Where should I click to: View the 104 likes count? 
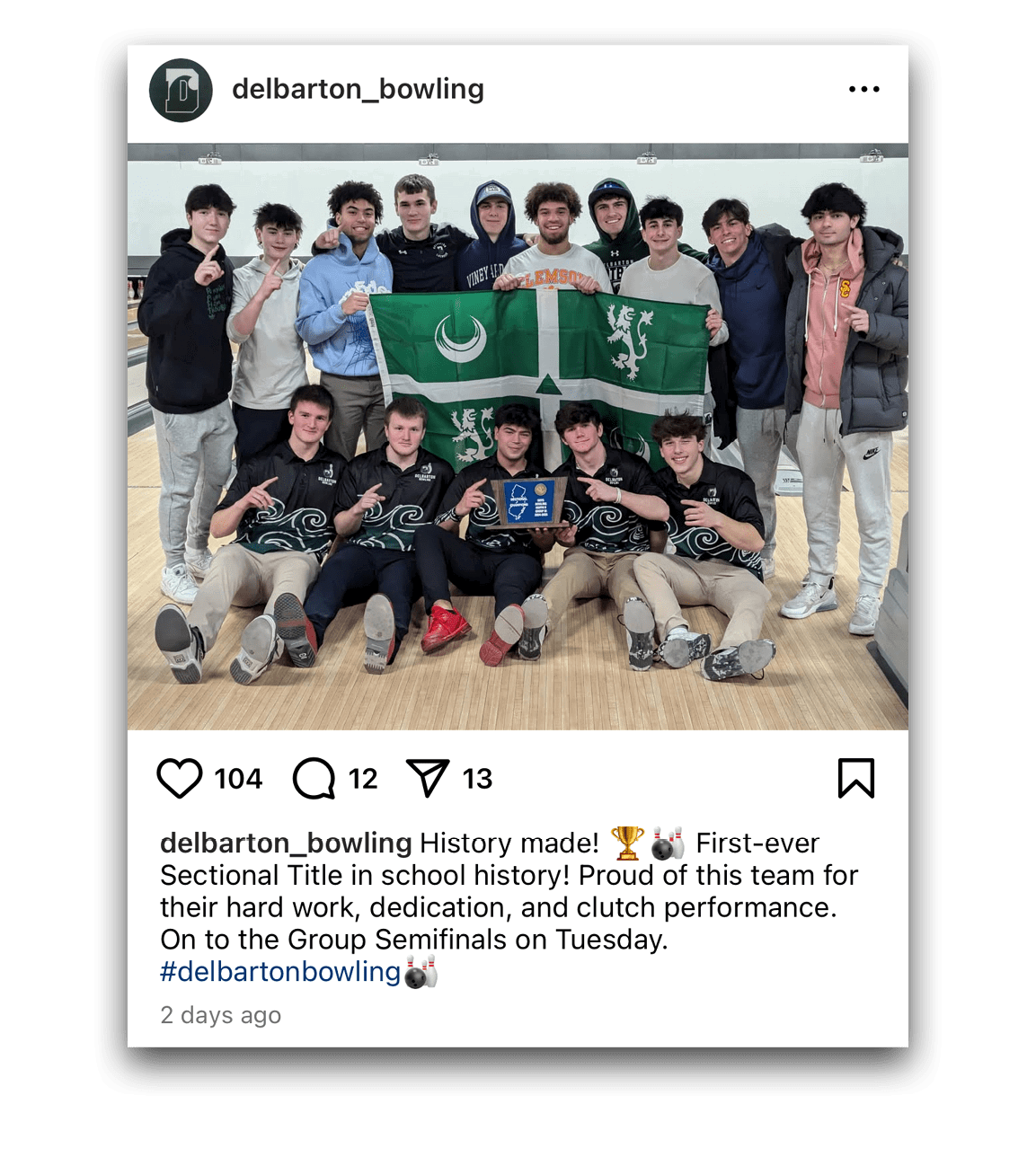(238, 778)
